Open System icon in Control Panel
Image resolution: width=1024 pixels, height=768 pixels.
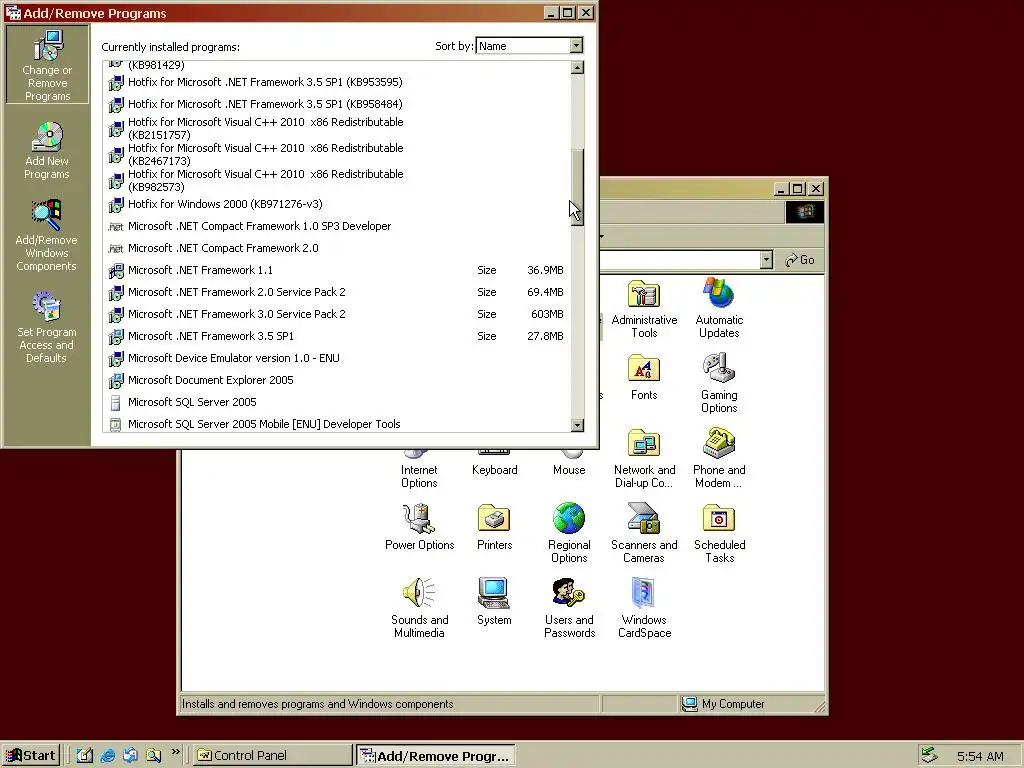coord(494,601)
